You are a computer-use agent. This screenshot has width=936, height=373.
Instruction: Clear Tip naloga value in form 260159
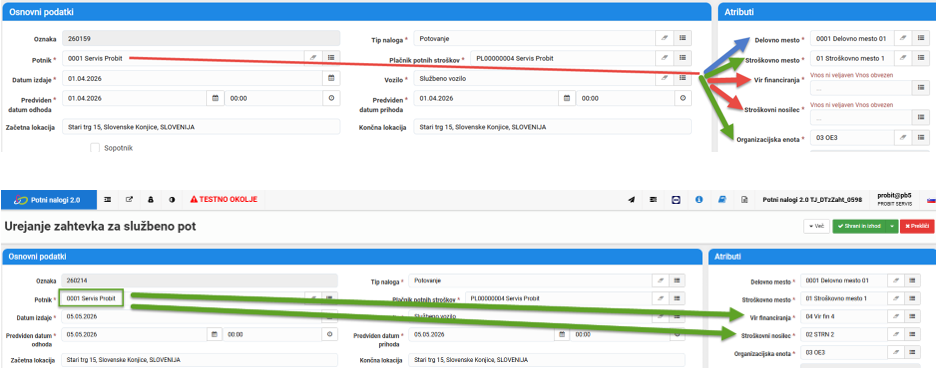pos(664,39)
